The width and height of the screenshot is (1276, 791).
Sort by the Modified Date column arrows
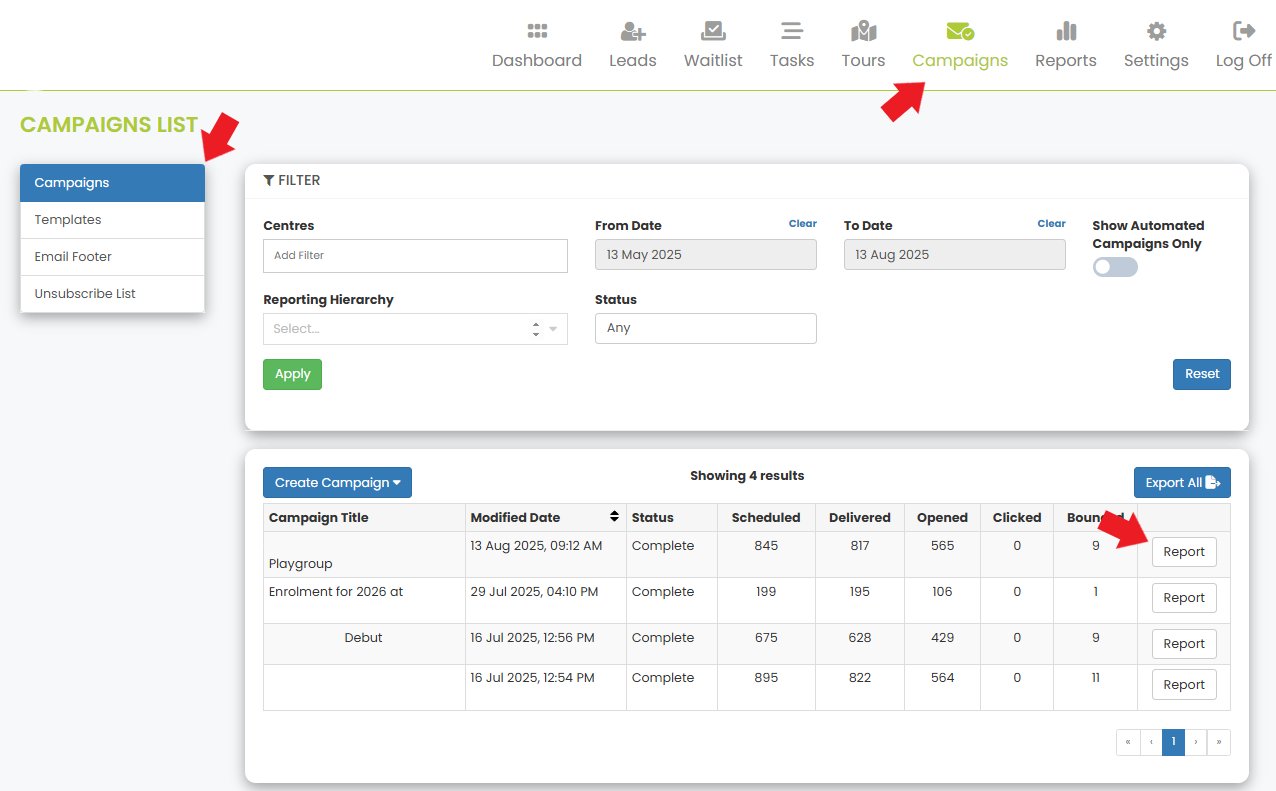pos(614,517)
